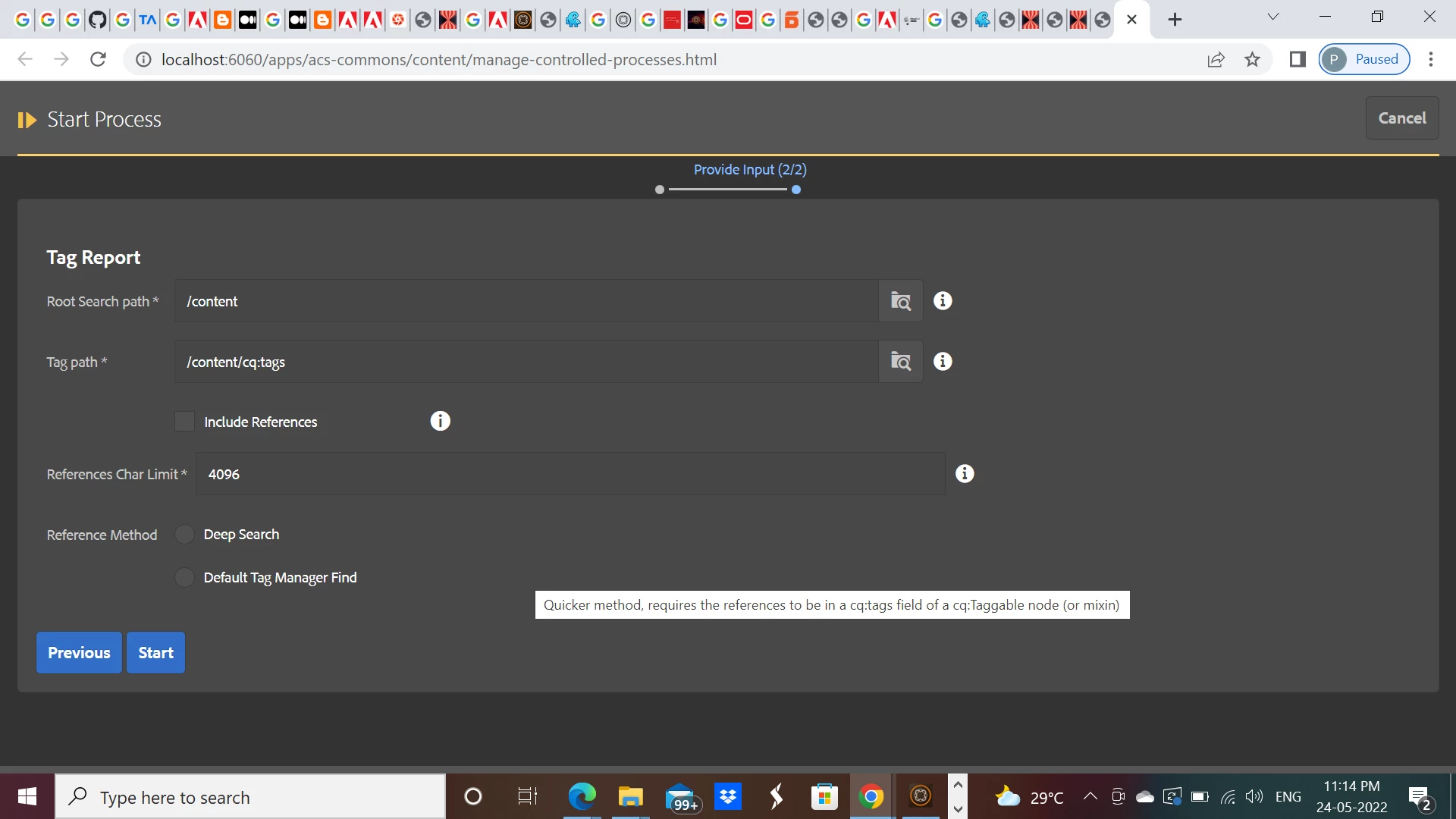Bookmark this page with star icon
This screenshot has height=819, width=1456.
pyautogui.click(x=1252, y=59)
